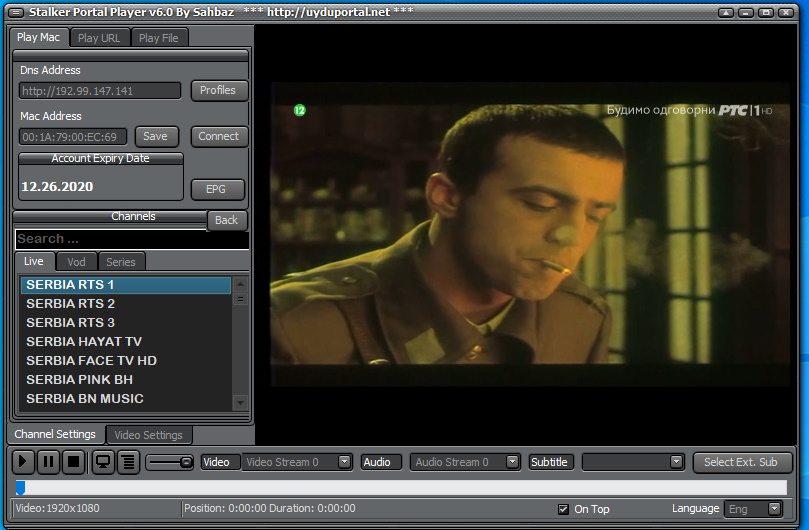Viewport: 809px width, 530px height.
Task: Select SERBIA RTS 3 channel
Action: pyautogui.click(x=126, y=323)
